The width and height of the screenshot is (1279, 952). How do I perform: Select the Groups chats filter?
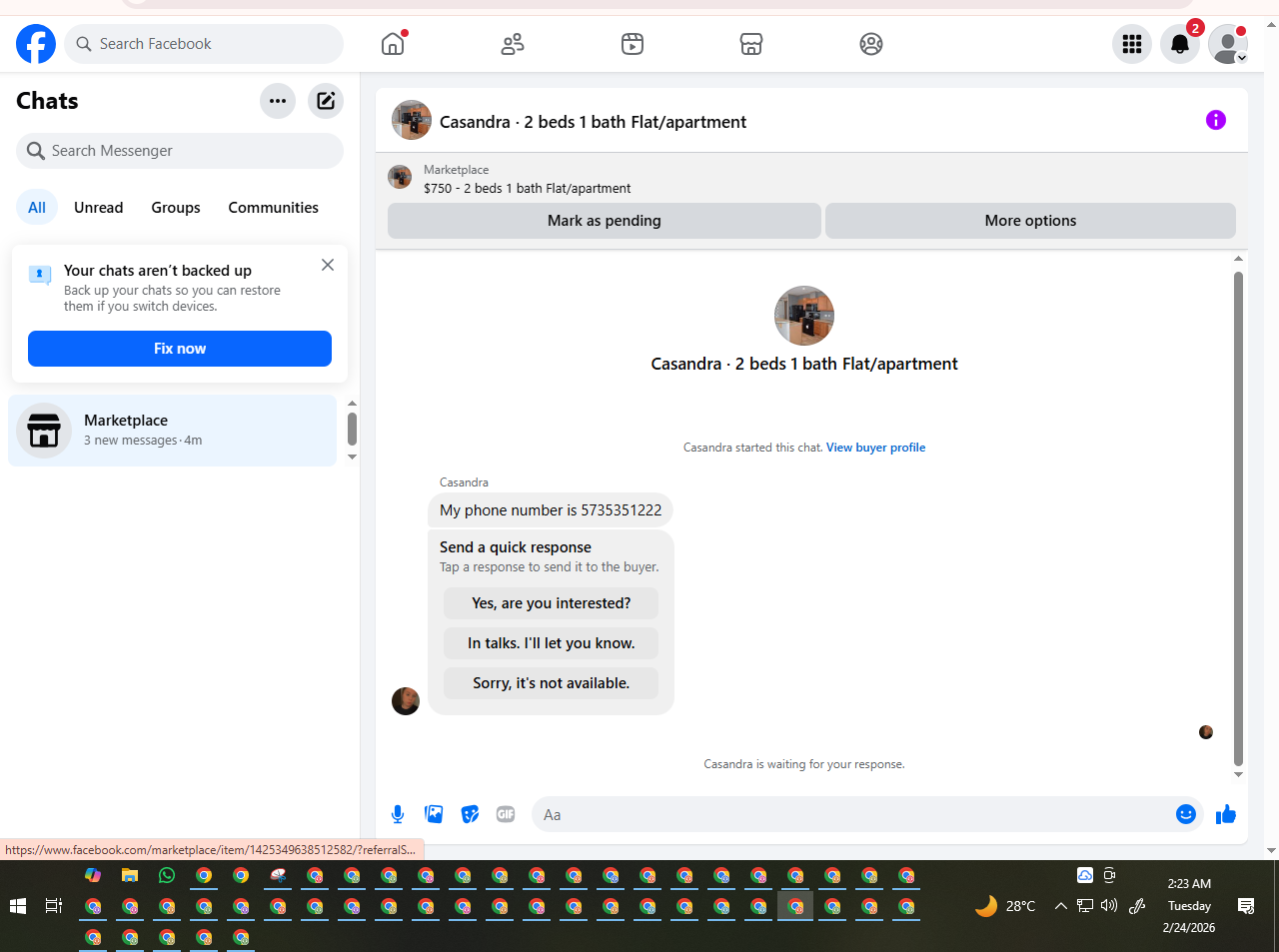[176, 208]
